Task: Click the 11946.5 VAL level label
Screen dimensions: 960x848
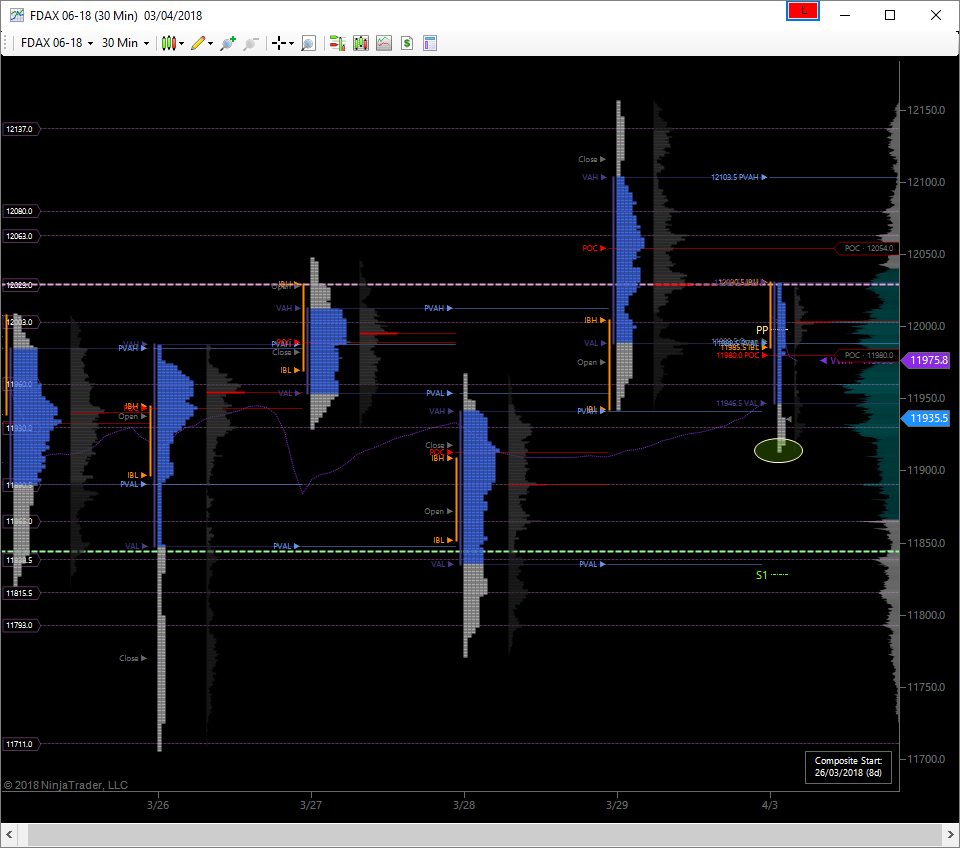Action: pyautogui.click(x=740, y=403)
